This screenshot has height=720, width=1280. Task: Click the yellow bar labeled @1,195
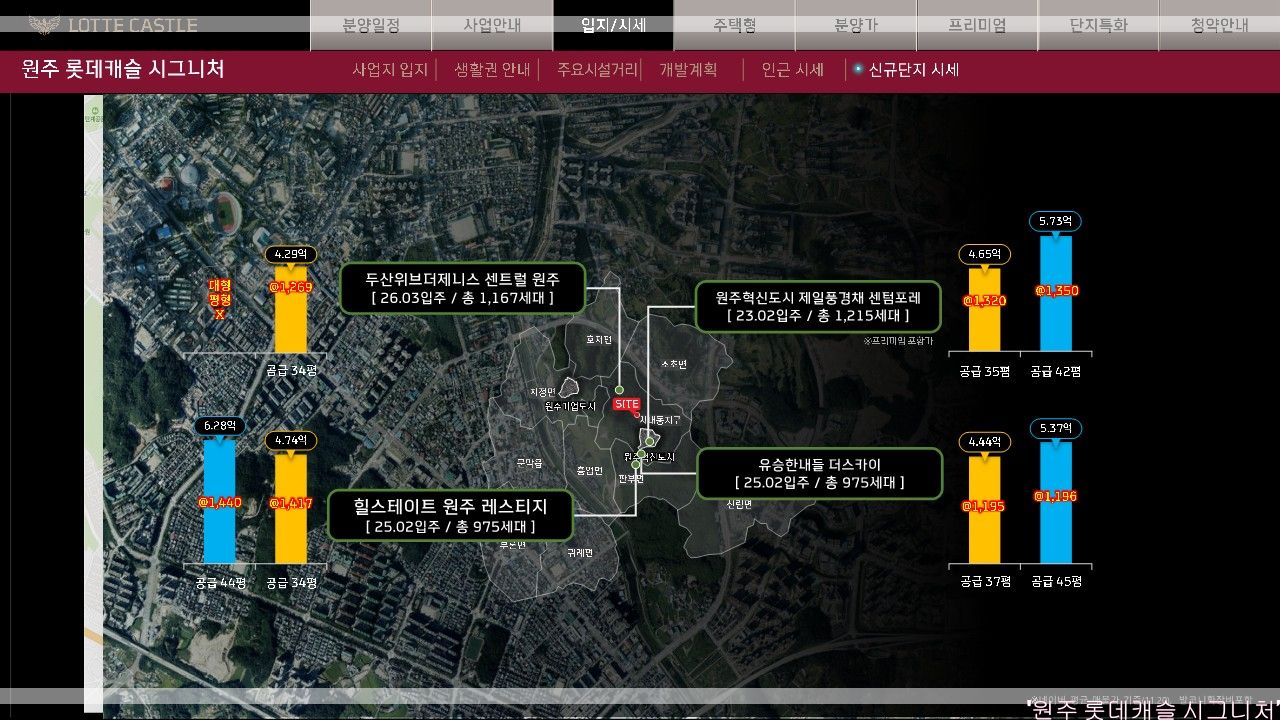[x=984, y=510]
